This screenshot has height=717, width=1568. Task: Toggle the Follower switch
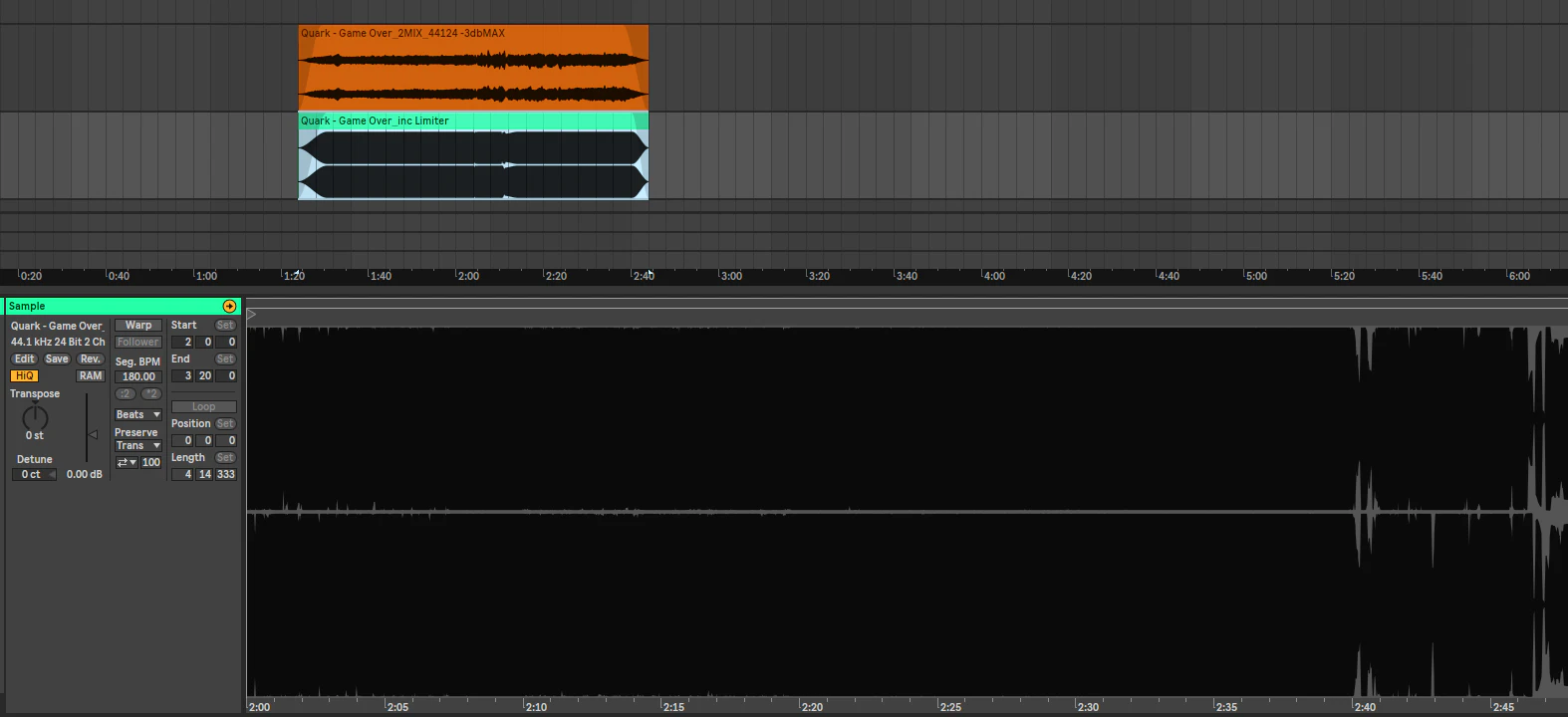click(x=138, y=342)
